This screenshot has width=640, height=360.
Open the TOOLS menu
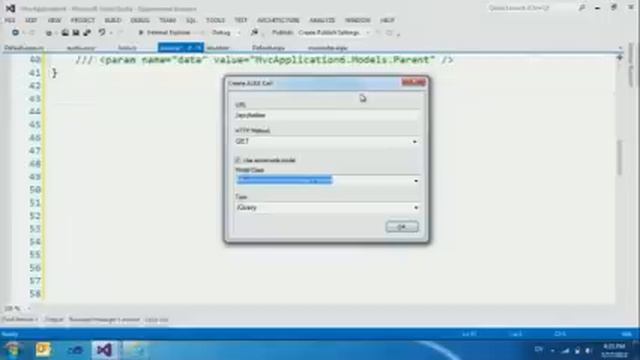click(x=215, y=20)
